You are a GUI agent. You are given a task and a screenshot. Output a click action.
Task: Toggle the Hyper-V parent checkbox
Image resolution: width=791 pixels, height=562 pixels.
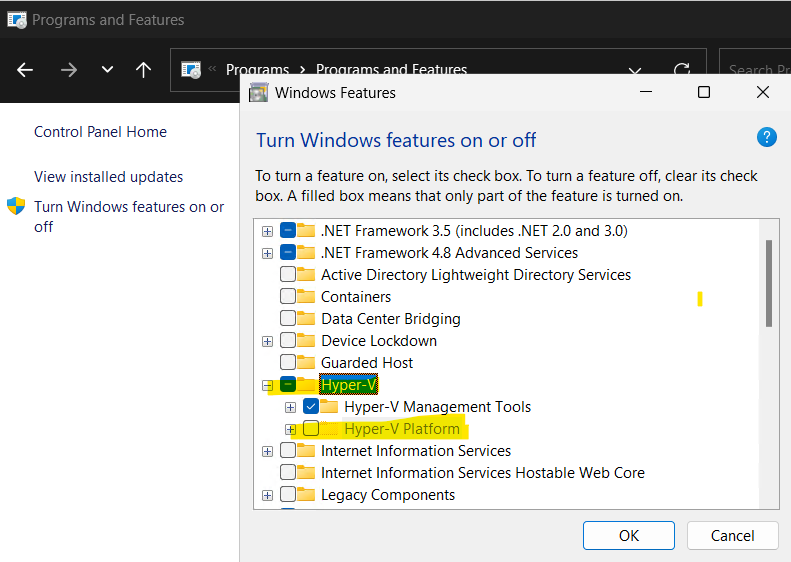click(x=288, y=384)
